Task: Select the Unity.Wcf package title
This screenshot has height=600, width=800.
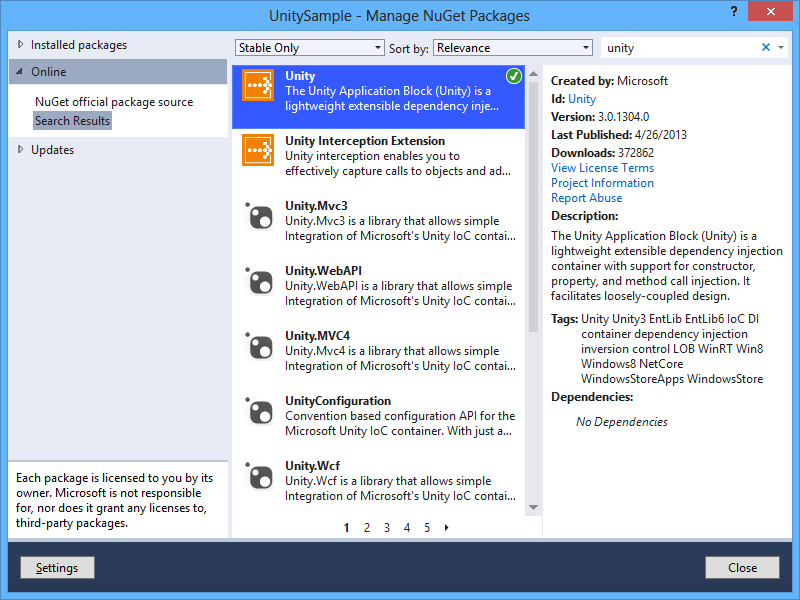Action: 312,466
